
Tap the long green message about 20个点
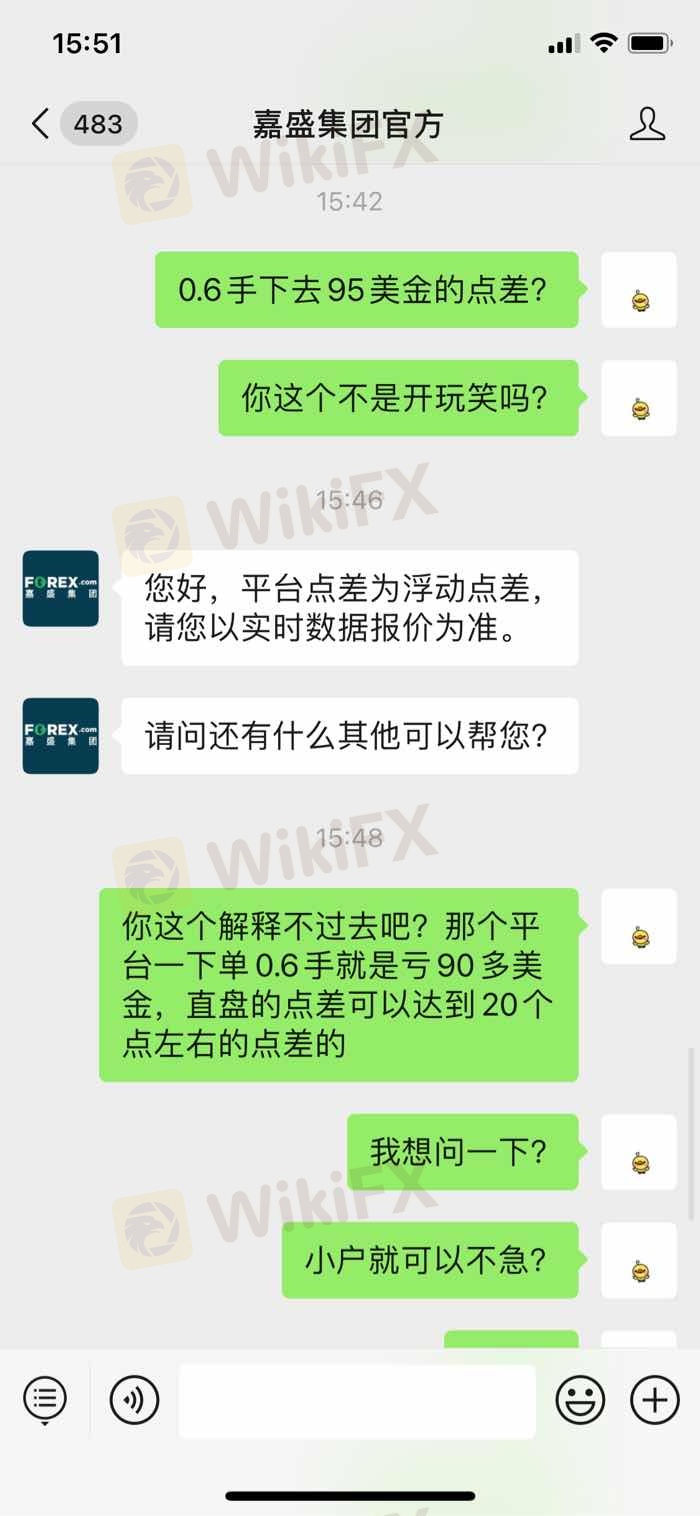(x=339, y=985)
